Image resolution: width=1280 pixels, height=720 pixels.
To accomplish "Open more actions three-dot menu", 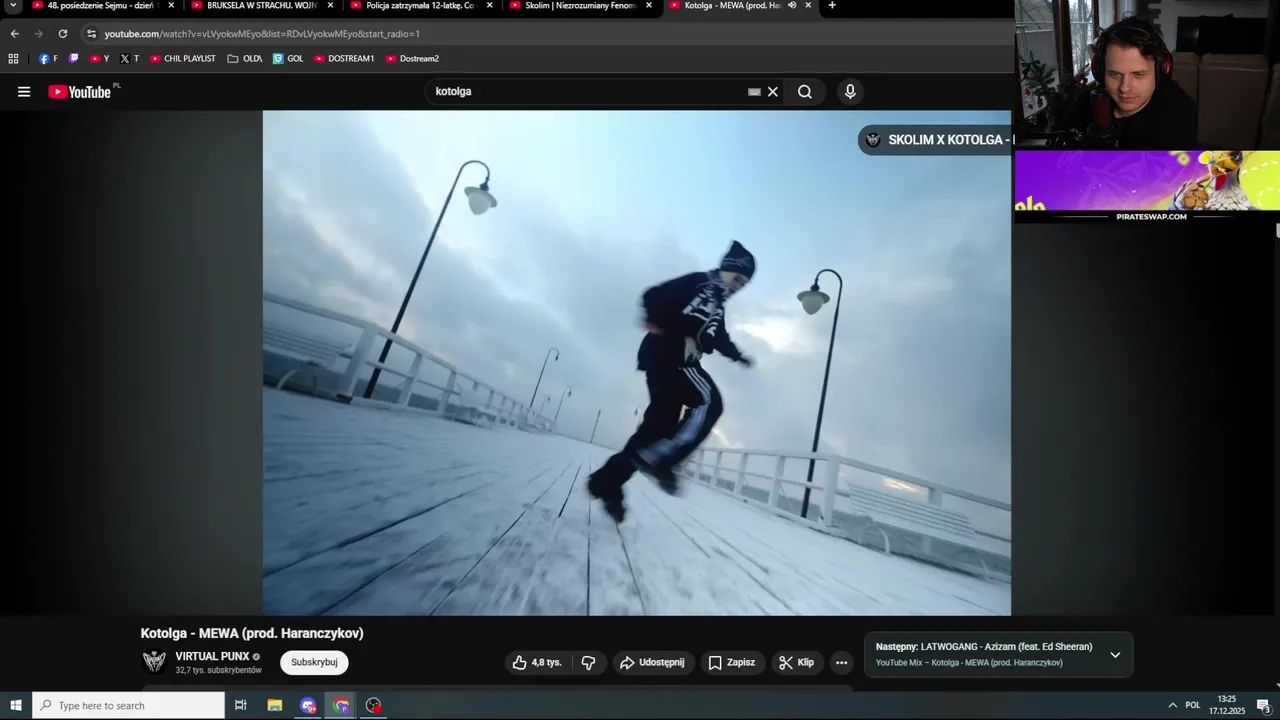I will tap(841, 662).
